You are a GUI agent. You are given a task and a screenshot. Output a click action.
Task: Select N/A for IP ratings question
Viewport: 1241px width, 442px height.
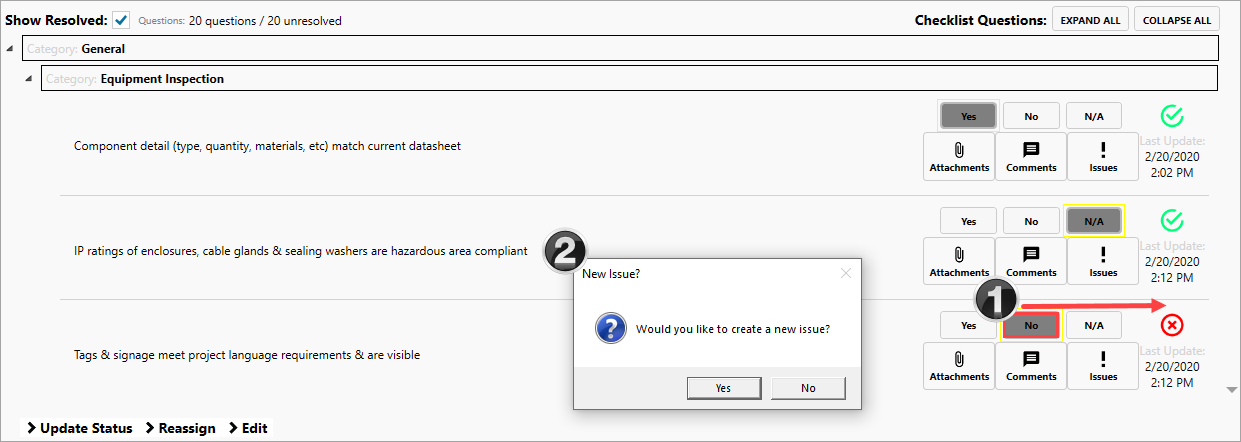1094,221
